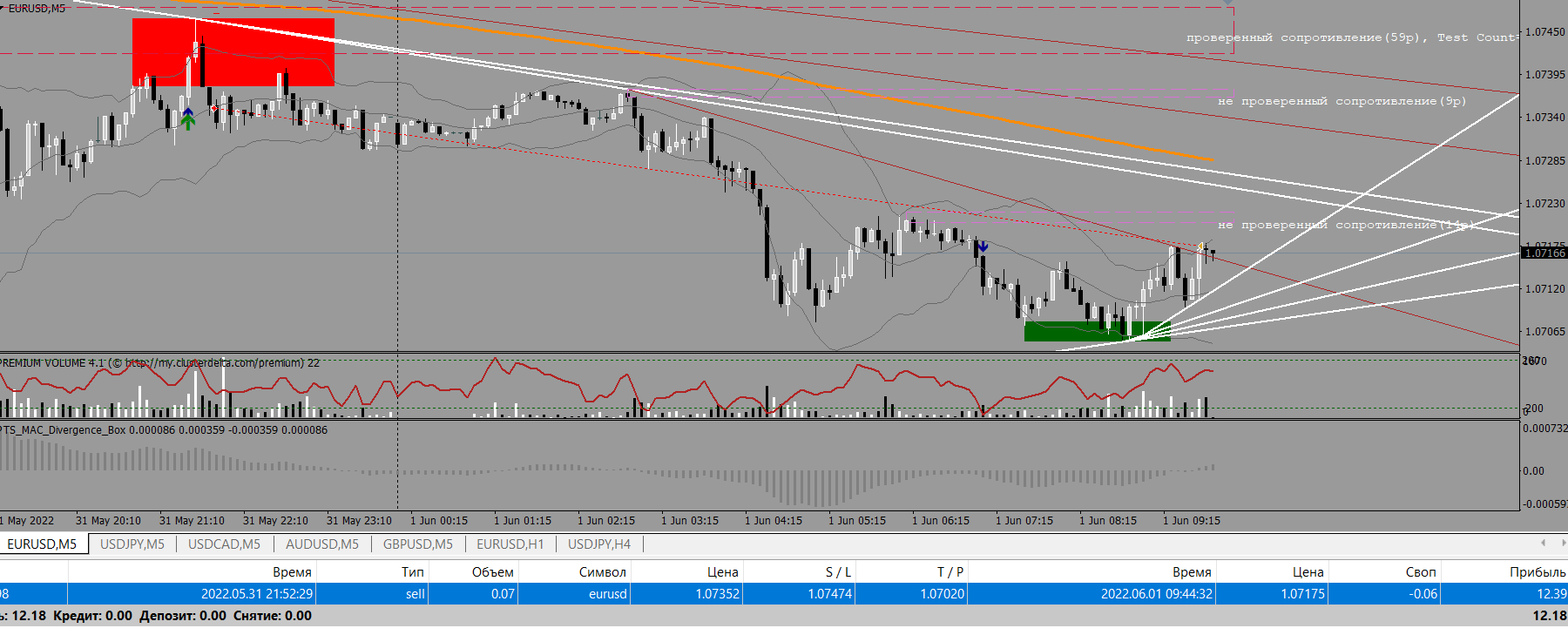Click the orange arrow marker at latest candle
The image size is (1568, 635).
pyautogui.click(x=1200, y=247)
